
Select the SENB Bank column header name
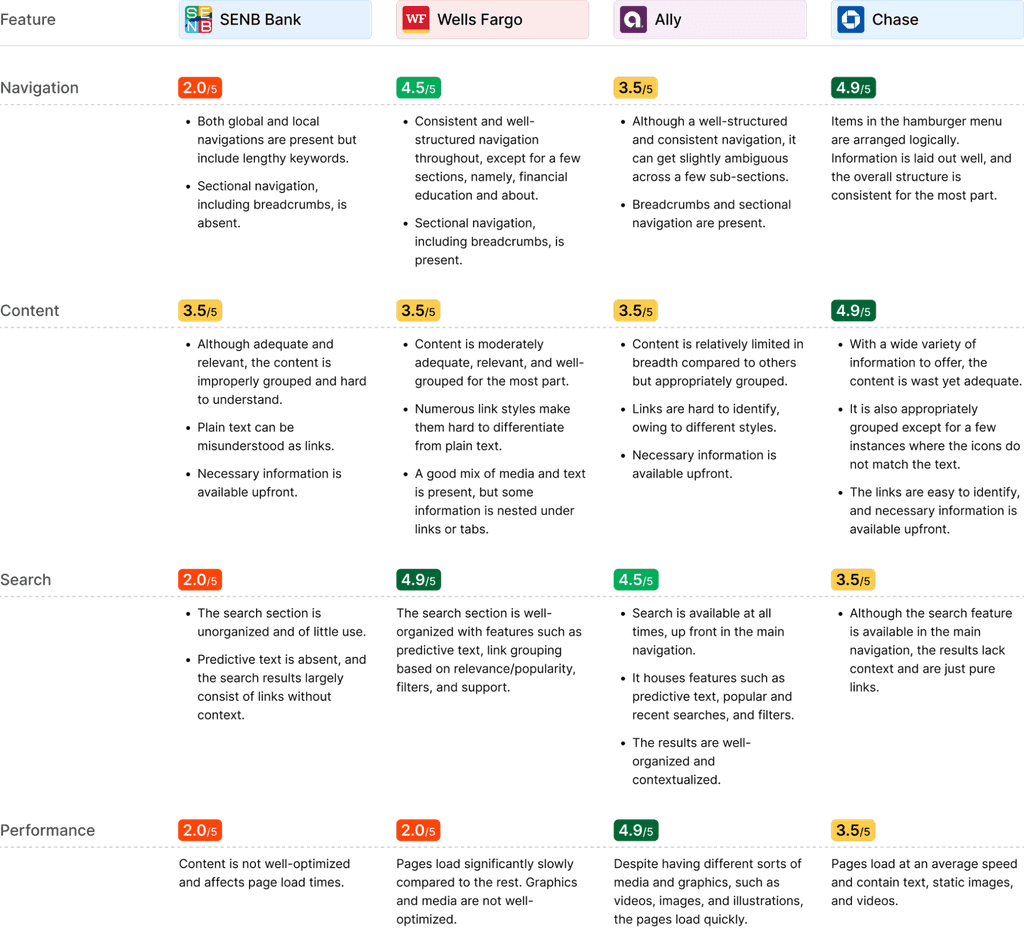tap(260, 20)
